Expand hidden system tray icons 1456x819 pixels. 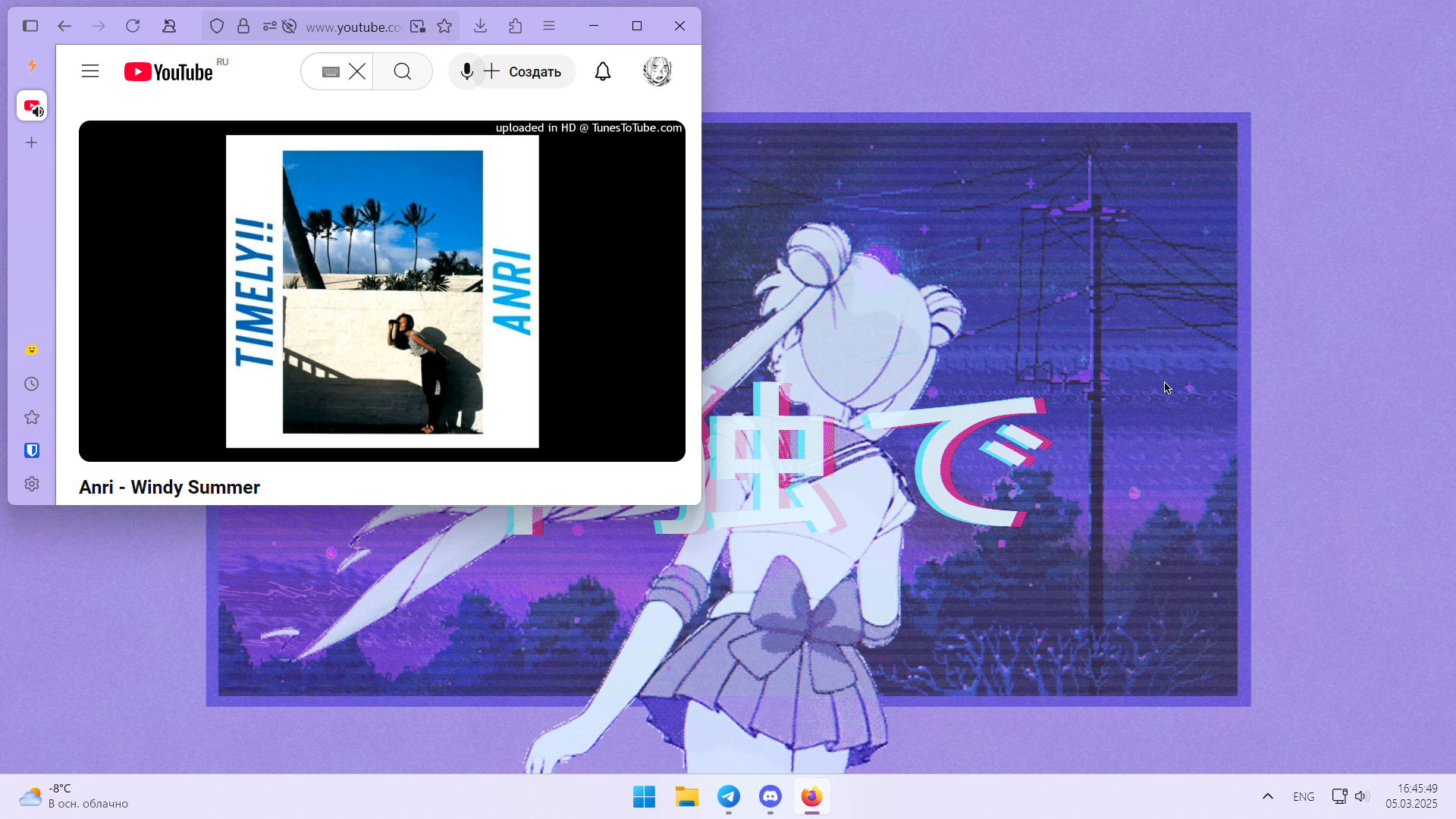(x=1267, y=796)
